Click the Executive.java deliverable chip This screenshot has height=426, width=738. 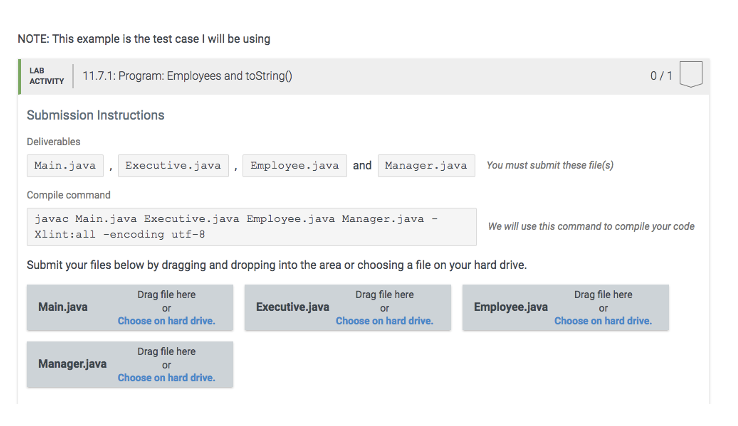pos(176,165)
